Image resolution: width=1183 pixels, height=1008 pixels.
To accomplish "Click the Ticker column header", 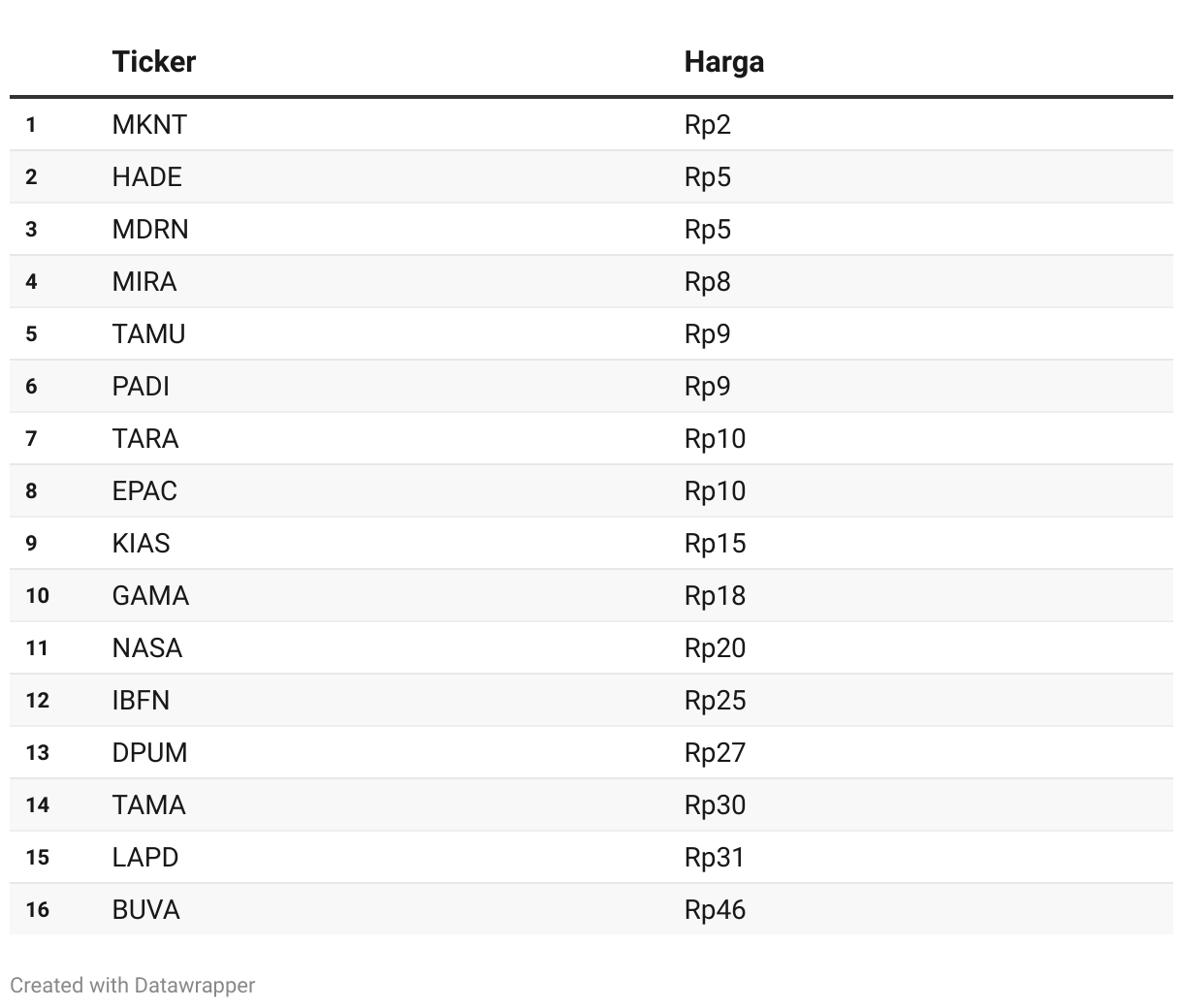I will click(x=153, y=62).
